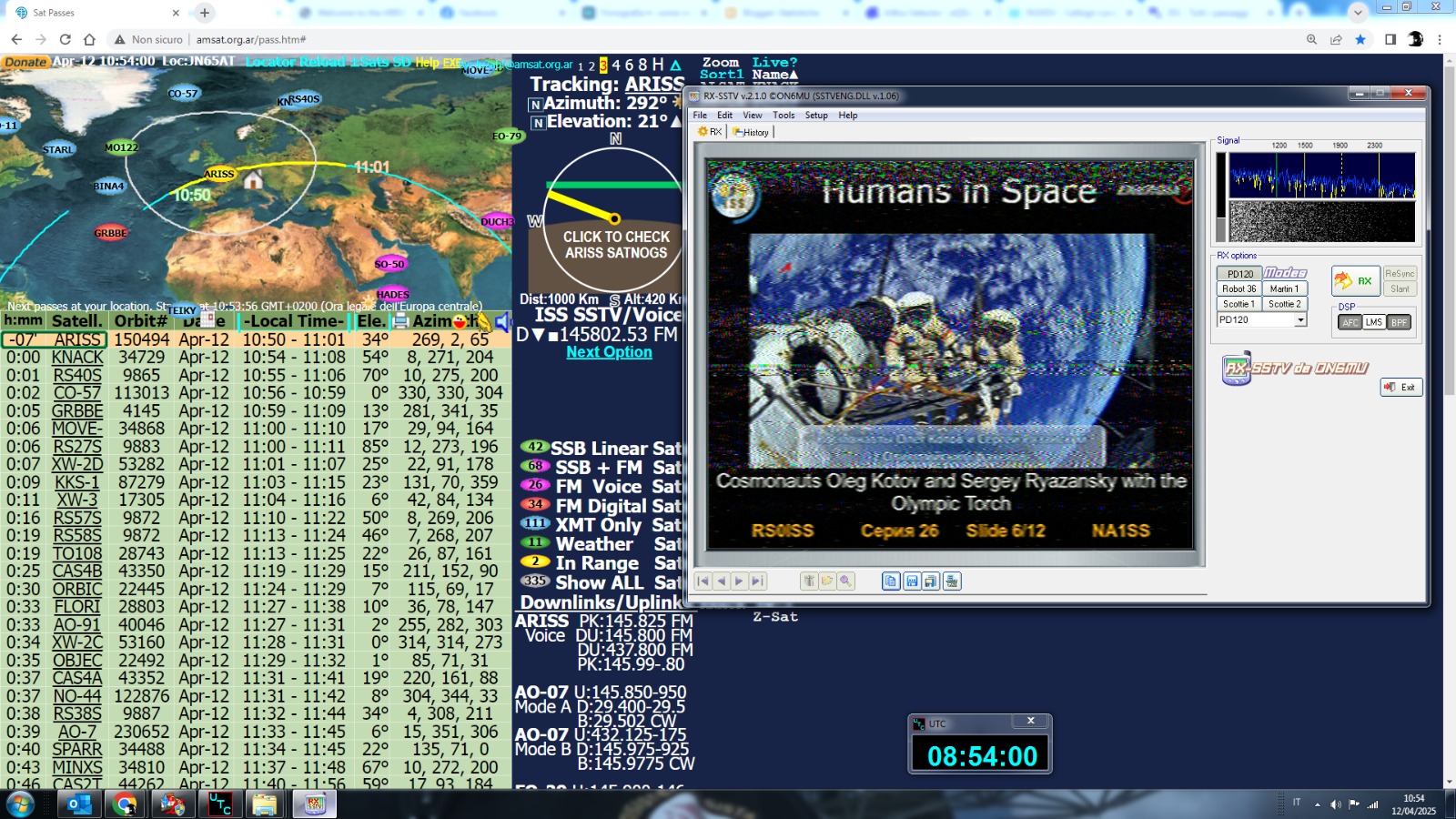
Task: Click the copy image icon in RX-SSTV
Action: coord(891,581)
